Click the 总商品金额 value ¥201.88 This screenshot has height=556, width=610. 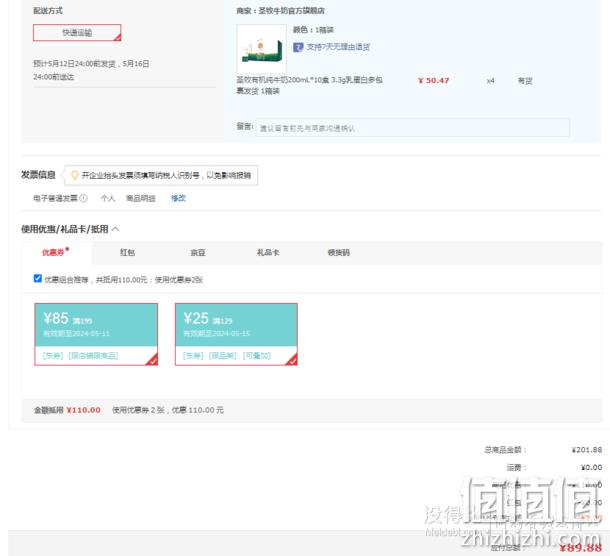[x=587, y=450]
